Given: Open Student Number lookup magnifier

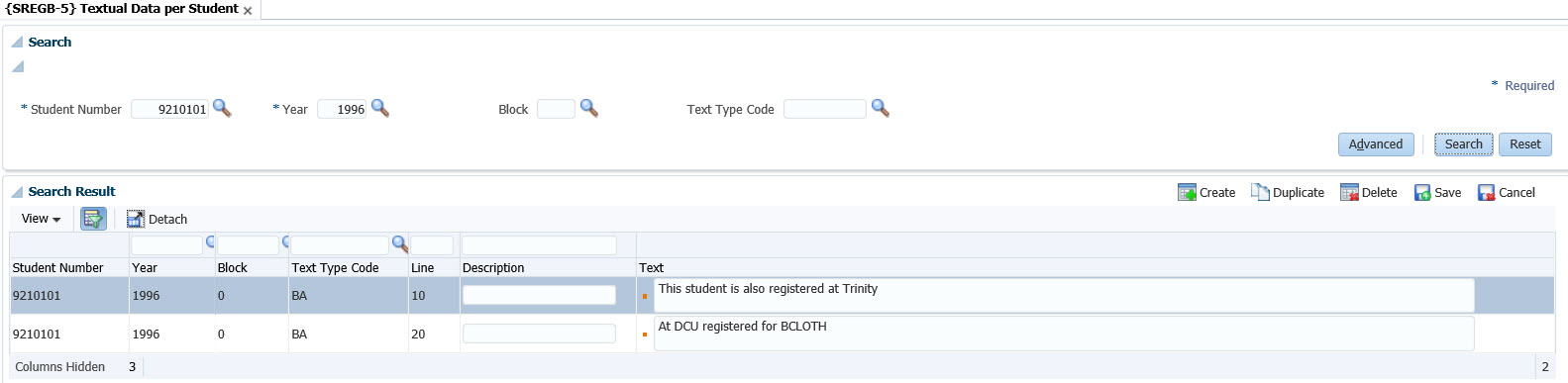Looking at the screenshot, I should click(x=222, y=108).
